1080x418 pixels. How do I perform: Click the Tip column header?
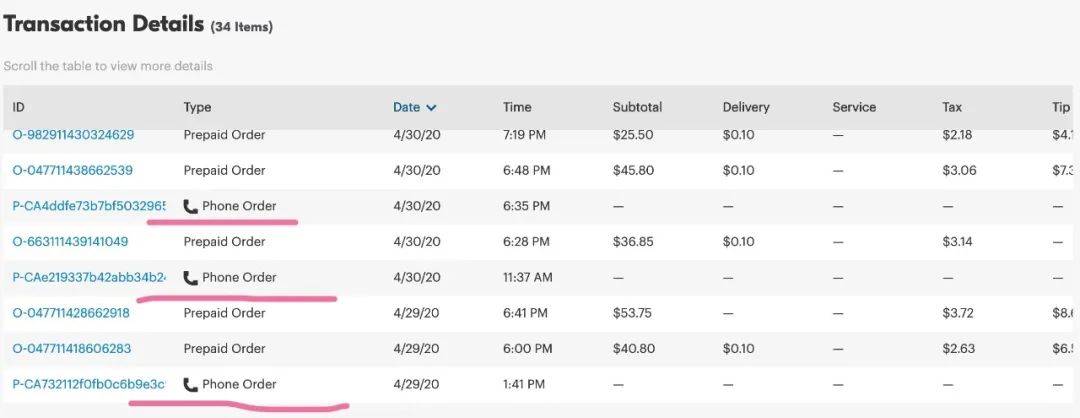1061,107
